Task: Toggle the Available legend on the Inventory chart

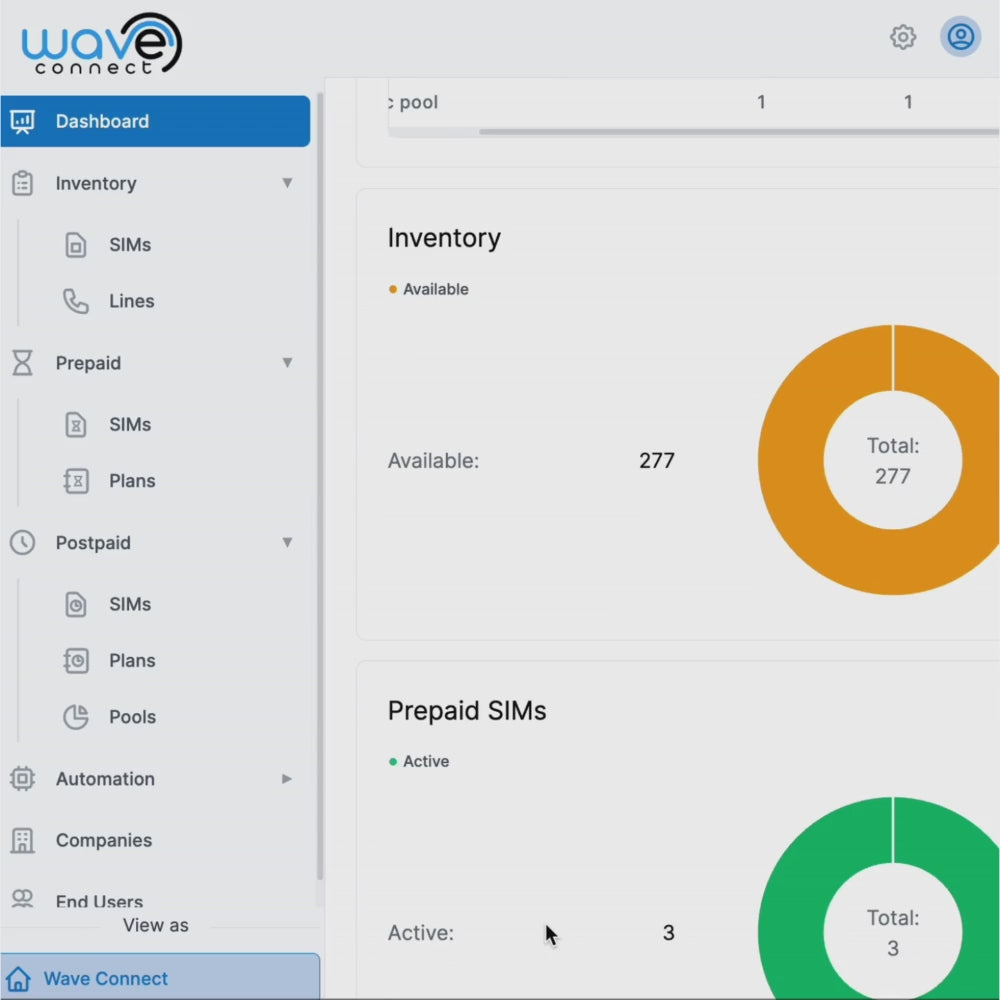Action: click(428, 289)
